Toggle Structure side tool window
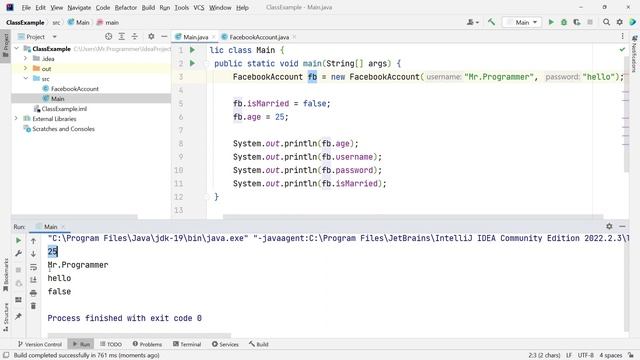 pyautogui.click(x=6, y=317)
